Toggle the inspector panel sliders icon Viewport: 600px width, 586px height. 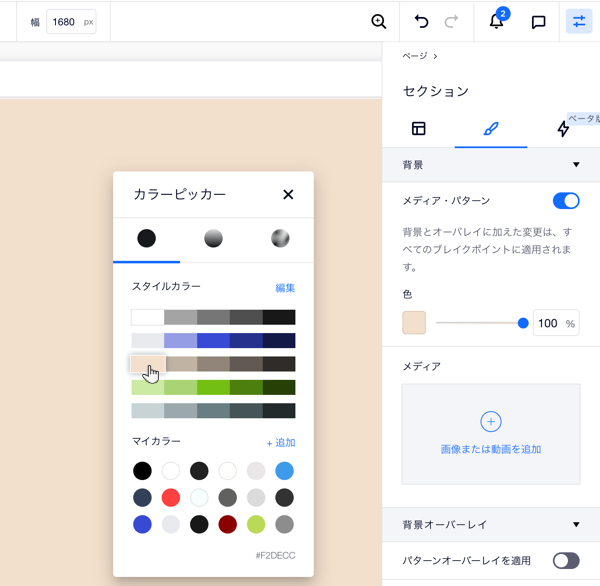pos(579,21)
